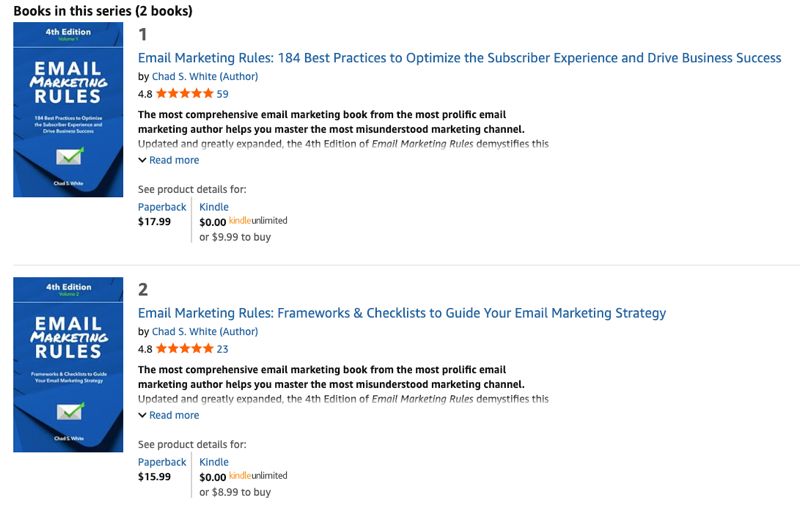Select Paperback format priced $15.99
The image size is (800, 509).
tap(162, 462)
